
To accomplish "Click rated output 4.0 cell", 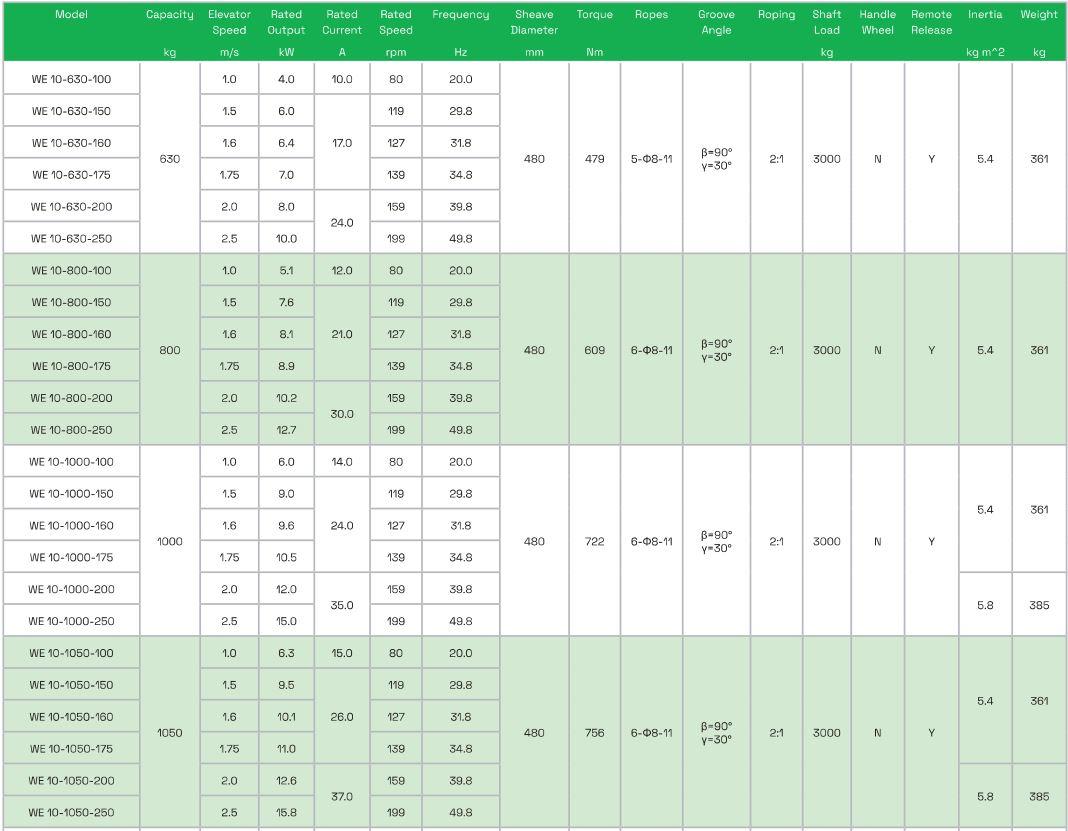I will [x=286, y=79].
